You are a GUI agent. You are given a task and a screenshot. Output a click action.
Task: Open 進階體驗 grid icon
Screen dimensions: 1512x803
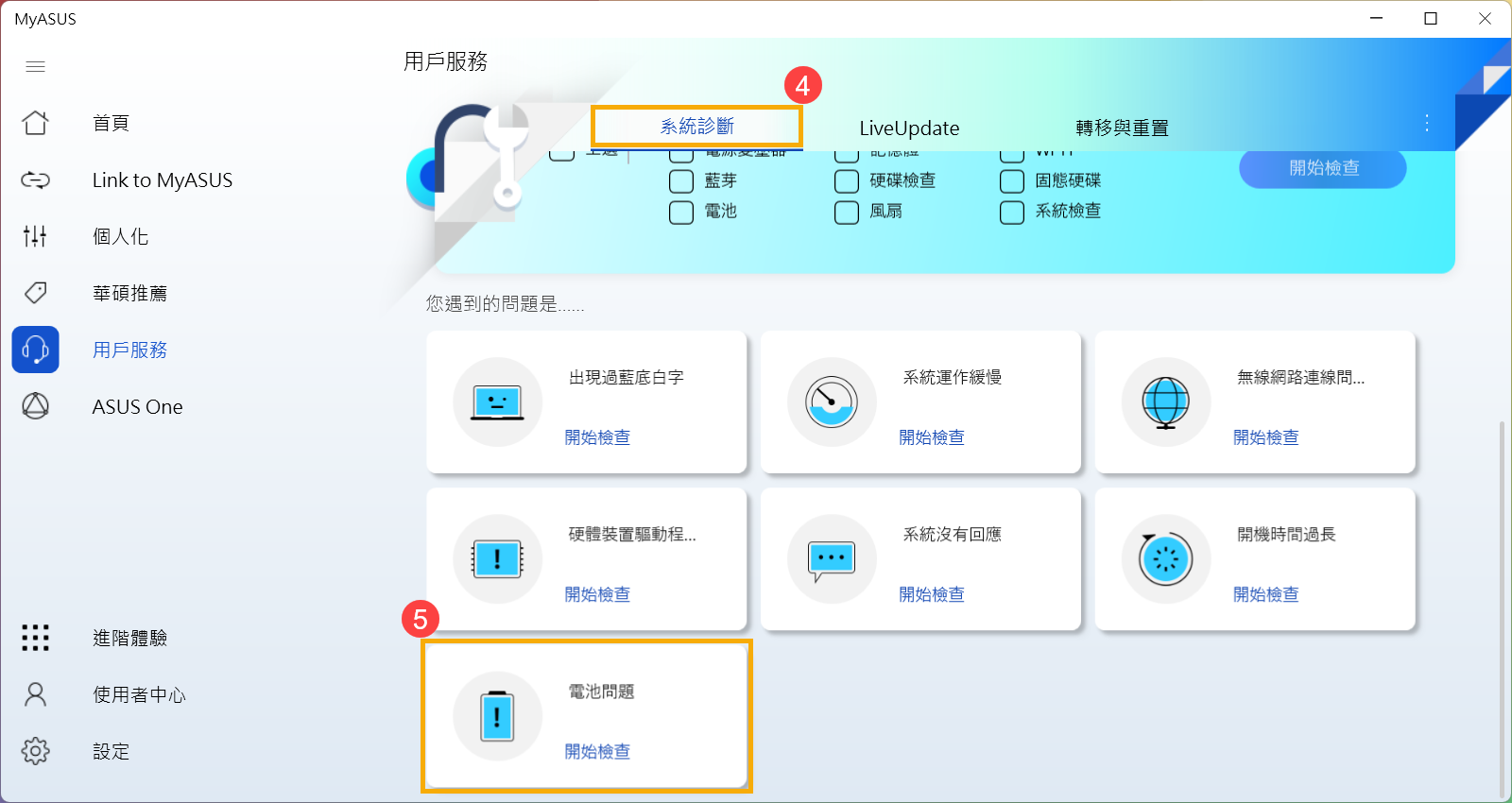pyautogui.click(x=35, y=638)
